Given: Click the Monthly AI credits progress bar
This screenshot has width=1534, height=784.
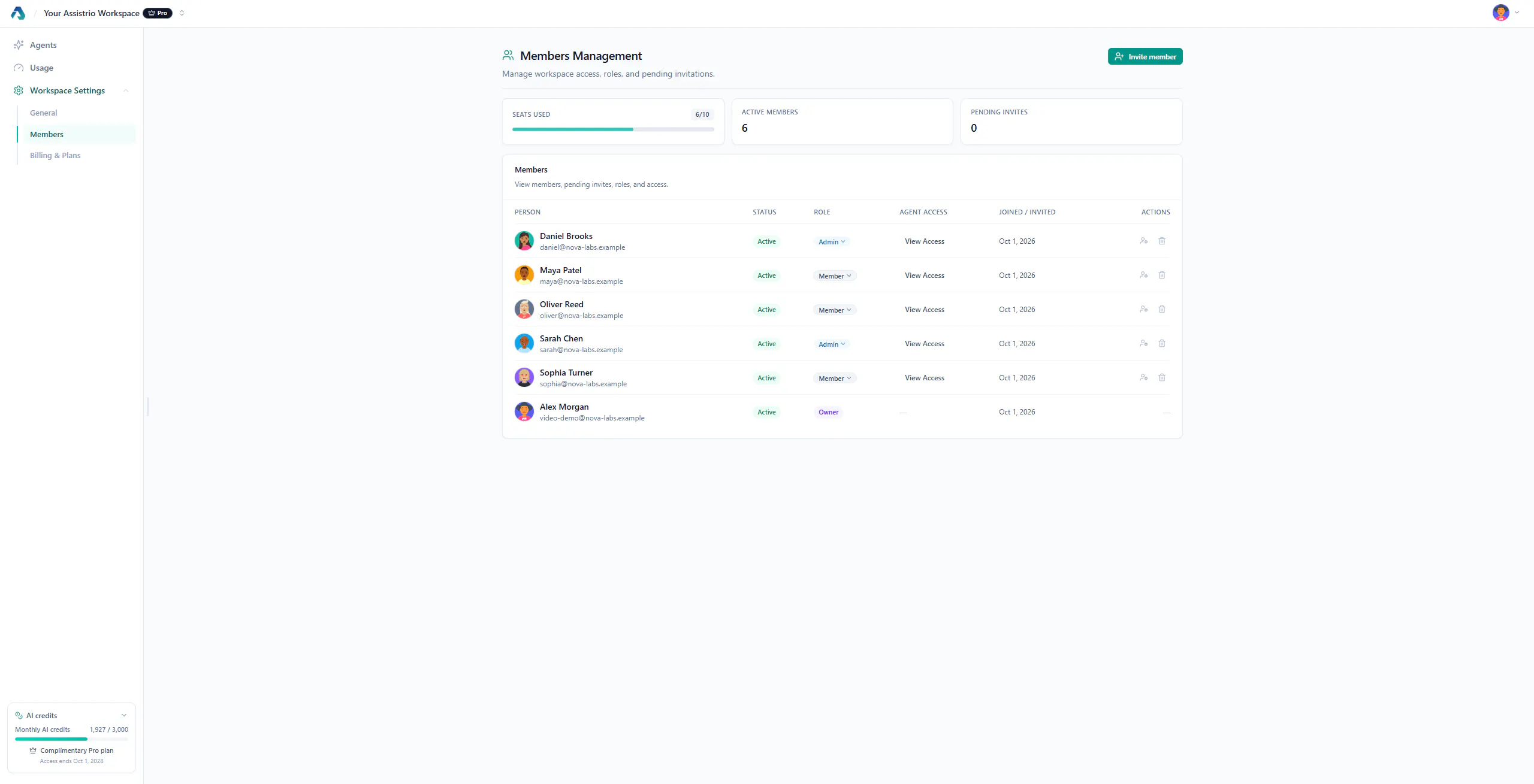Looking at the screenshot, I should [x=71, y=739].
